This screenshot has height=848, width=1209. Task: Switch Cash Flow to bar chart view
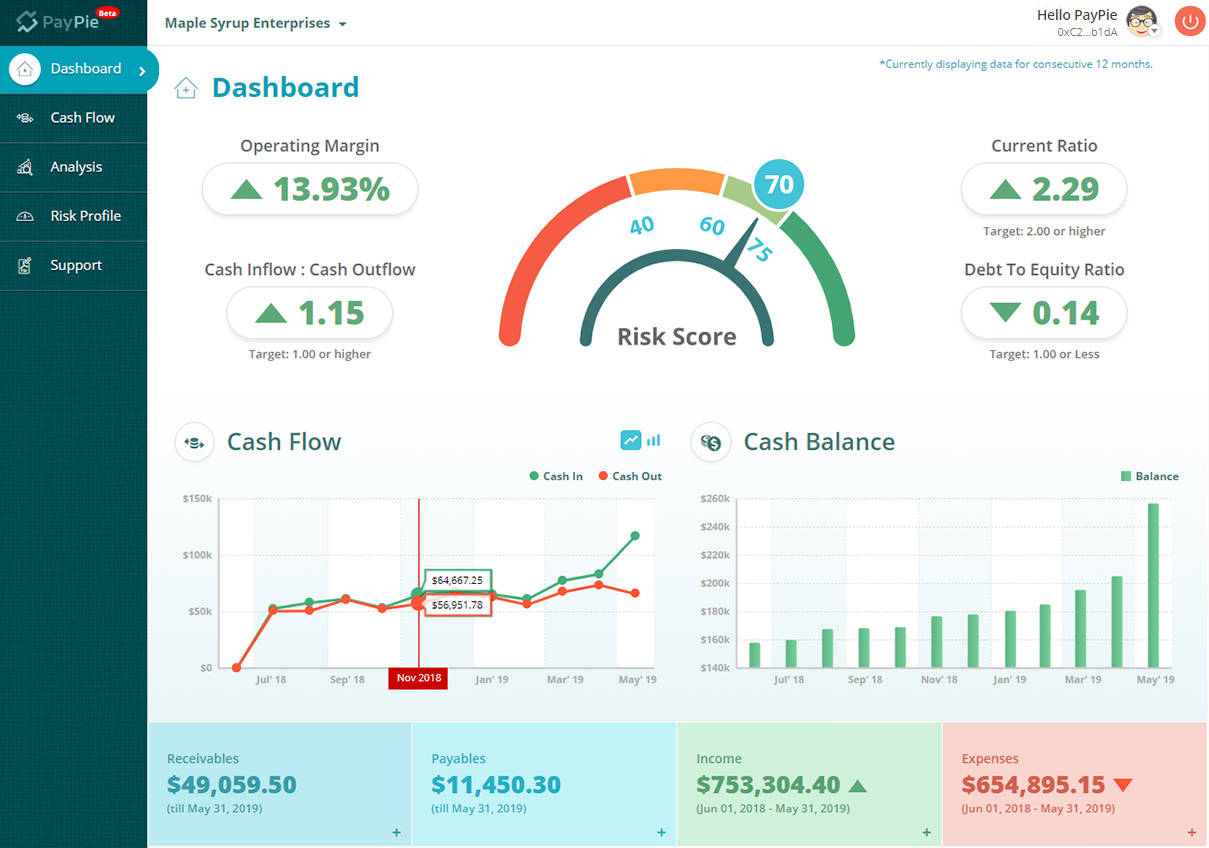[x=655, y=440]
